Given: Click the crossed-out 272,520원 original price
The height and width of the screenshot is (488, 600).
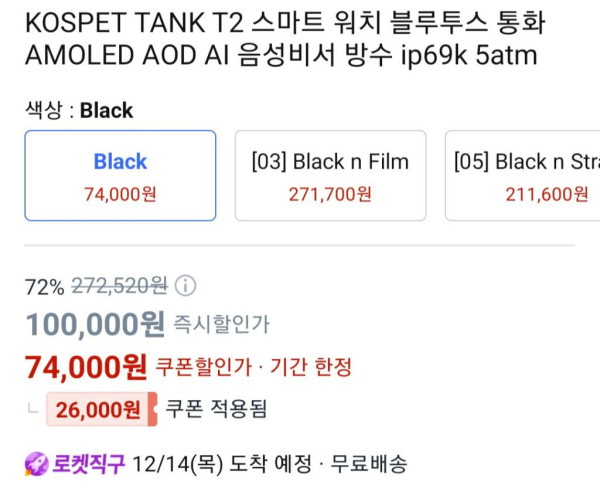Looking at the screenshot, I should click(119, 286).
